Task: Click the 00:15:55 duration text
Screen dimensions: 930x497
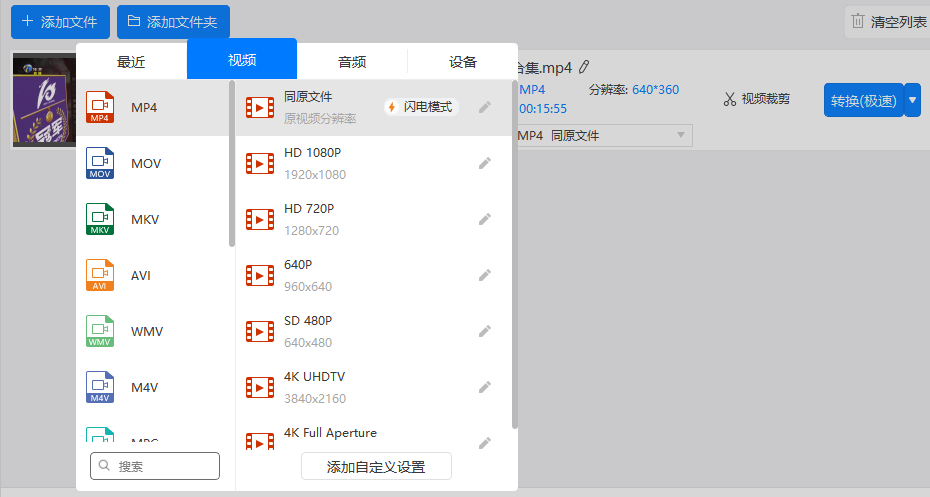Action: coord(543,109)
